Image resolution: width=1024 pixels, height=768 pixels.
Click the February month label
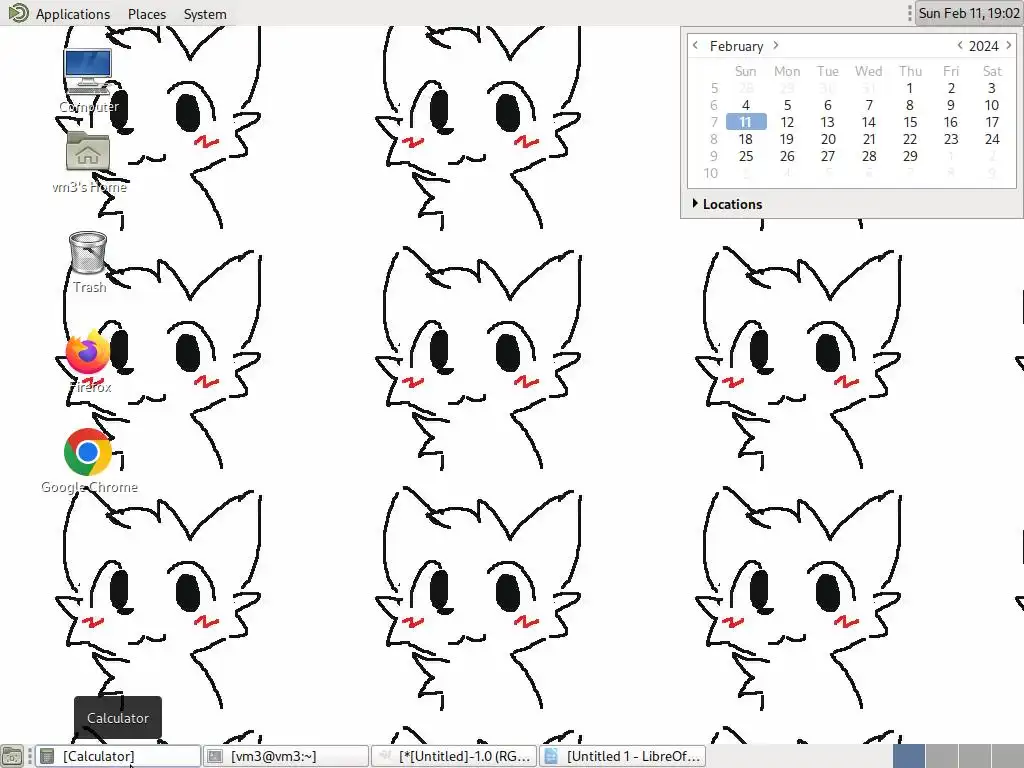pos(736,46)
